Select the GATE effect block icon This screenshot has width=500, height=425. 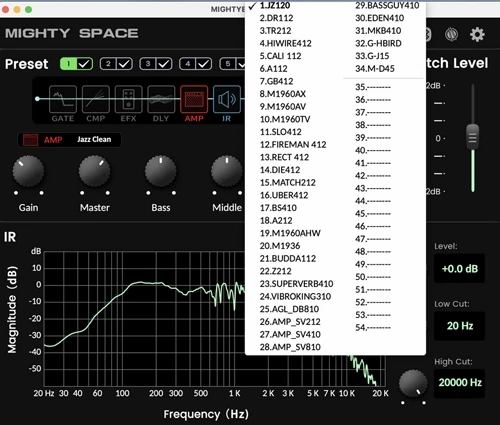click(63, 99)
